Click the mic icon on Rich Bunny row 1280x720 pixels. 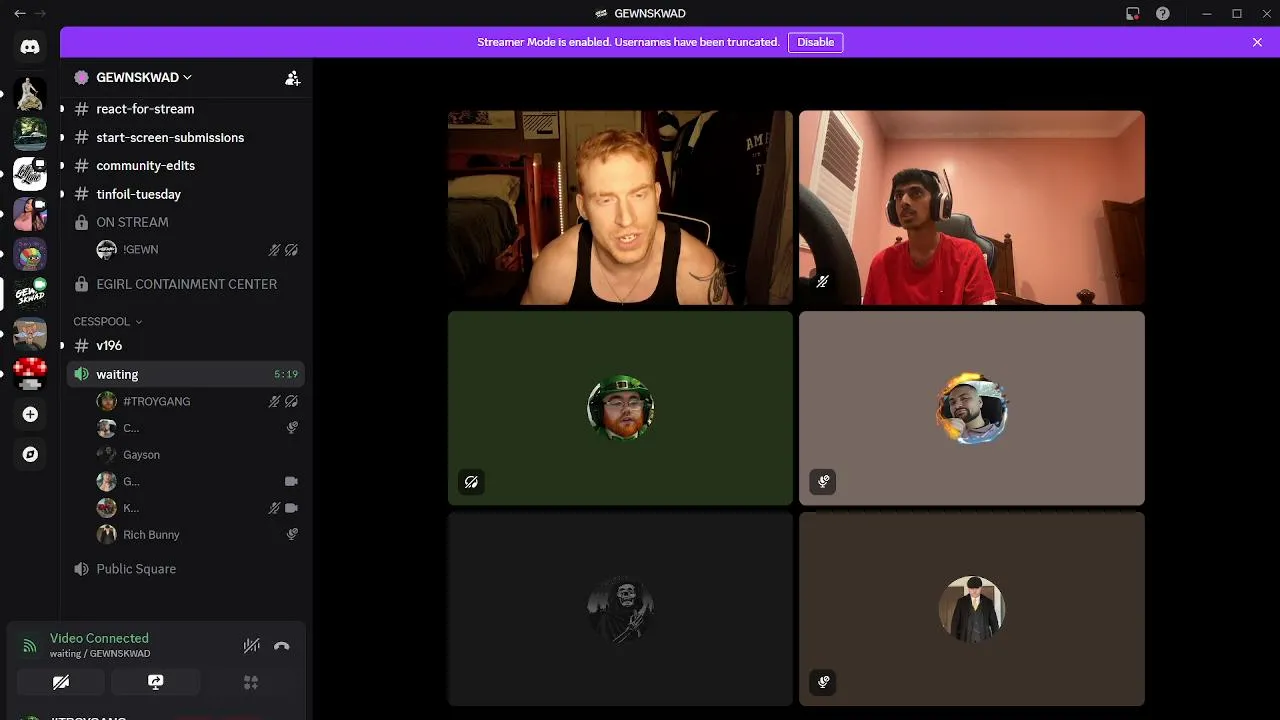(292, 535)
